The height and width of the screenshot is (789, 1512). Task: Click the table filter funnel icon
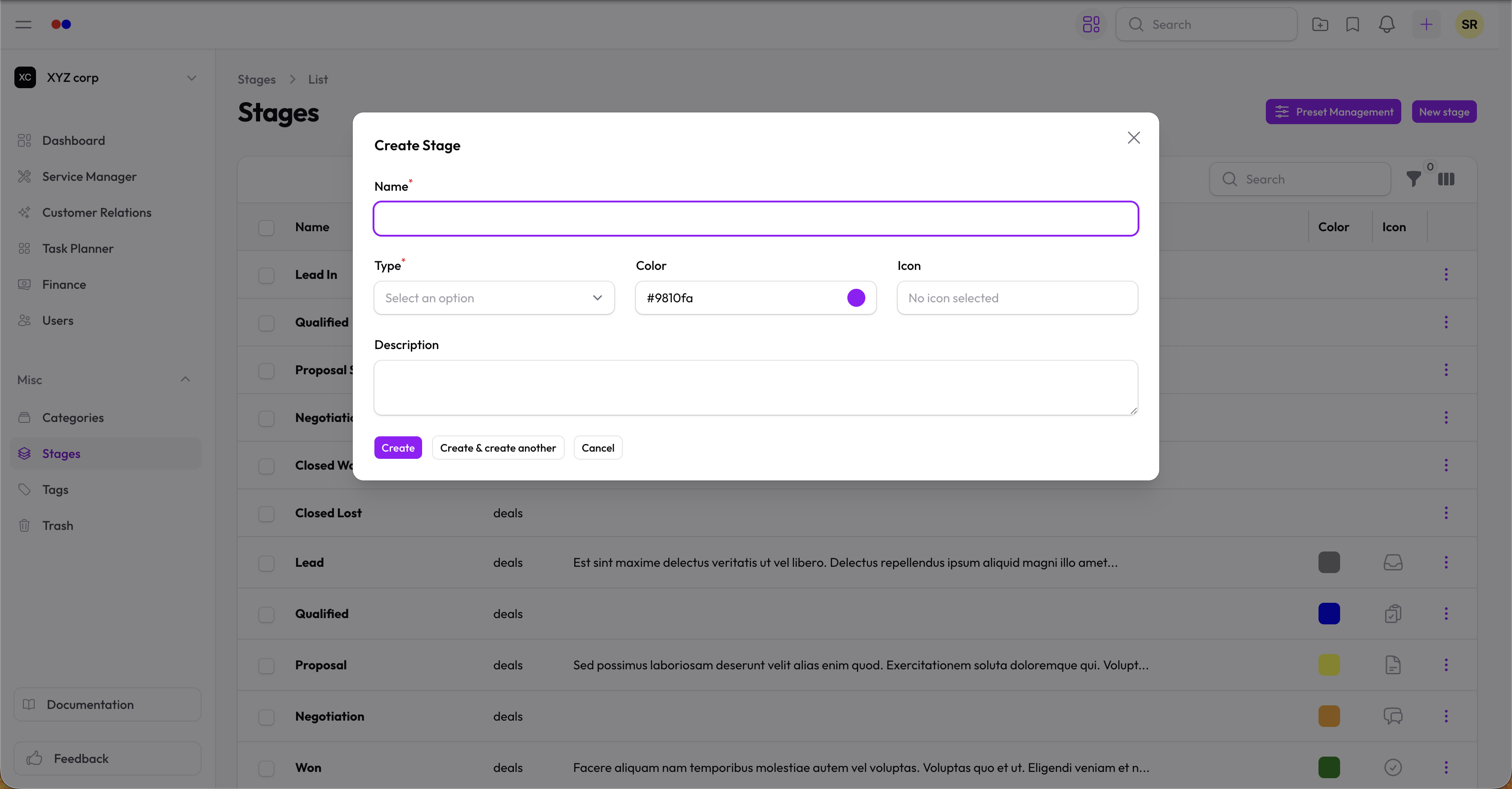[1414, 179]
